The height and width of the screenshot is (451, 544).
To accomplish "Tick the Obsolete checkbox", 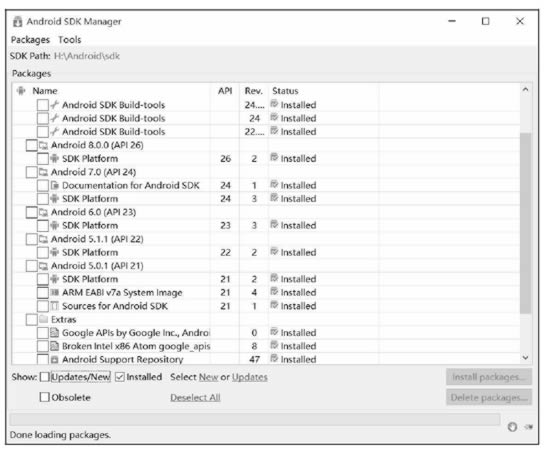I will point(45,397).
